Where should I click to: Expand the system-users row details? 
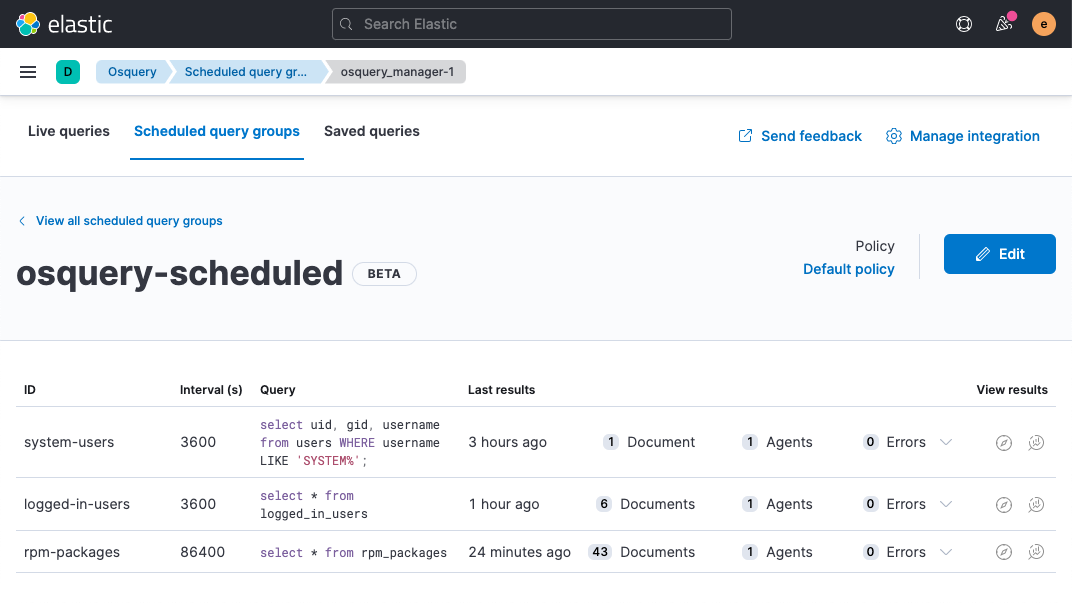tap(946, 442)
